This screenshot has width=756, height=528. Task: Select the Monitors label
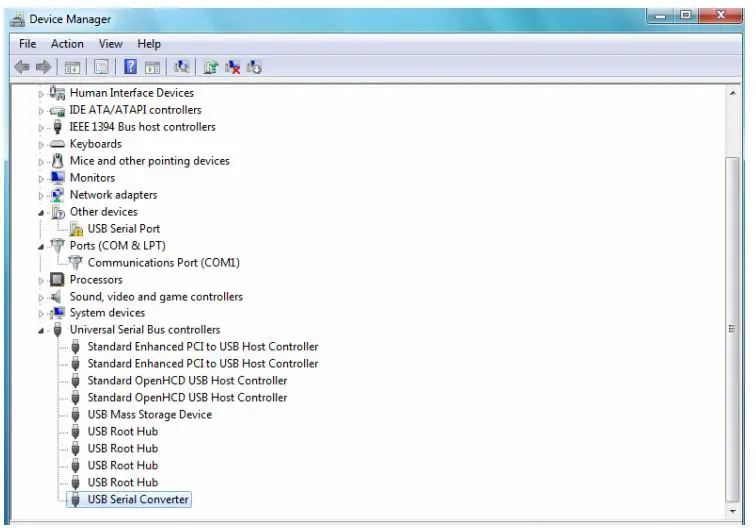(x=92, y=177)
